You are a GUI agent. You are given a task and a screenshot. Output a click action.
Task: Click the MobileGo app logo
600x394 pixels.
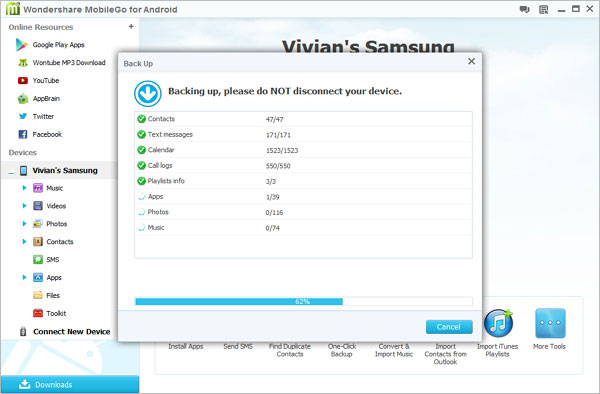[13, 8]
